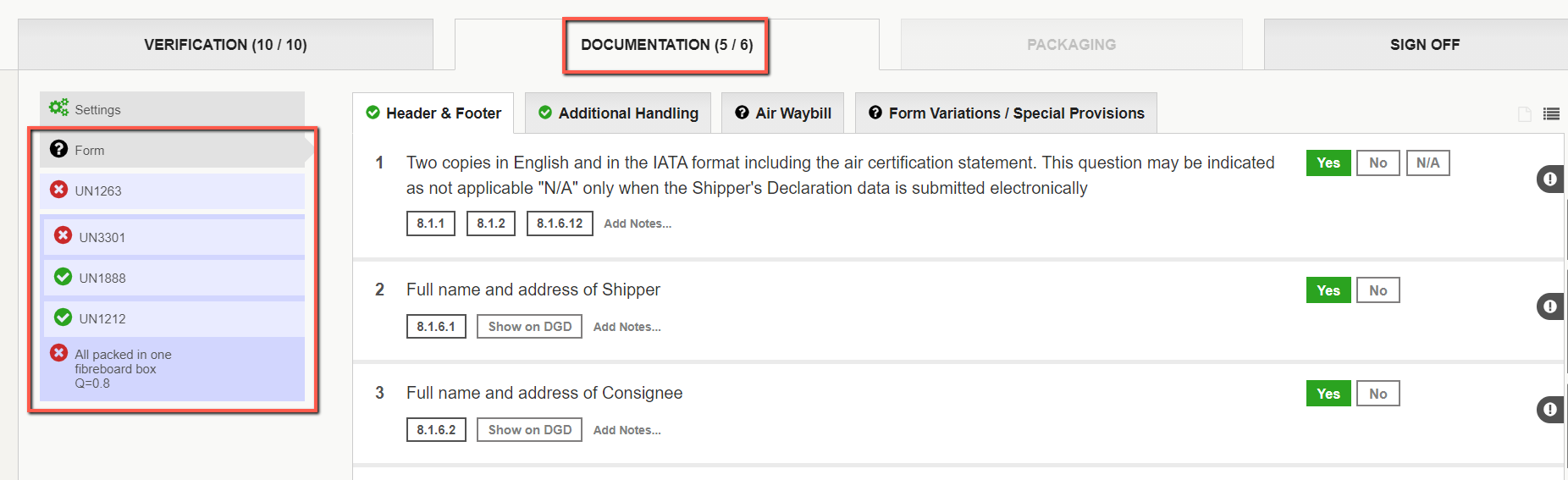Click the blank page icon near list view
Image resolution: width=1568 pixels, height=480 pixels.
point(1525,114)
